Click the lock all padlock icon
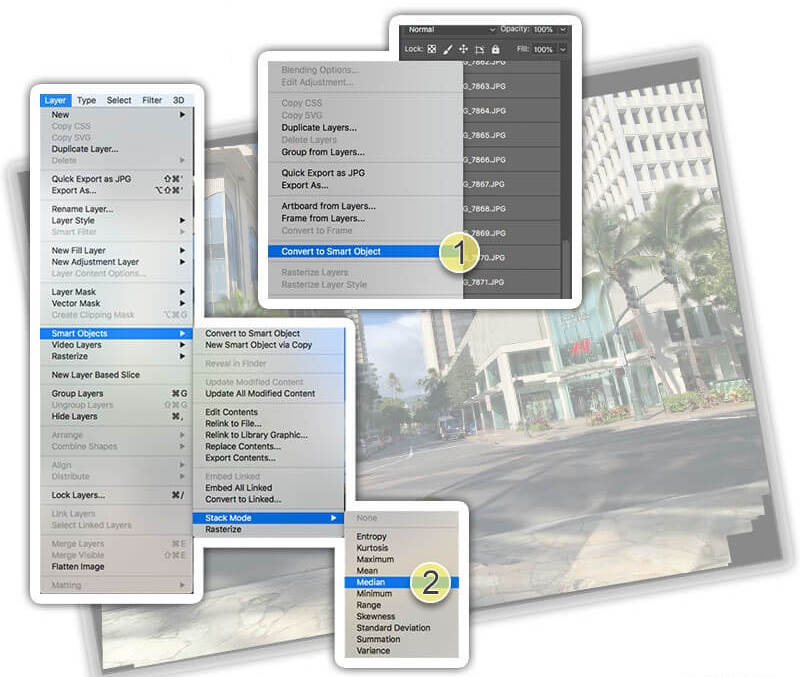The image size is (800, 677). click(495, 49)
